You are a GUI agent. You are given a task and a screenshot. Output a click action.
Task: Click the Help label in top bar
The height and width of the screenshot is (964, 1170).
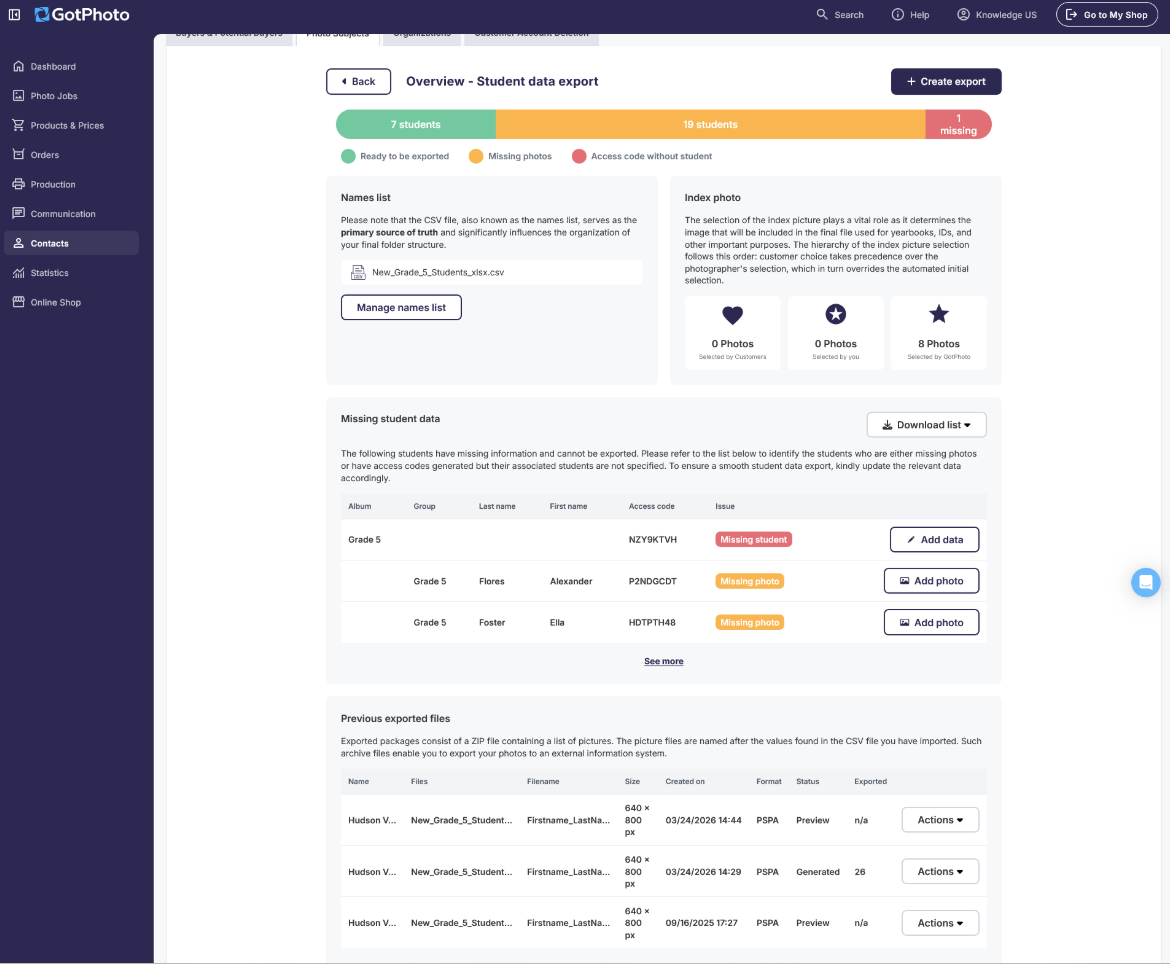pyautogui.click(x=919, y=15)
